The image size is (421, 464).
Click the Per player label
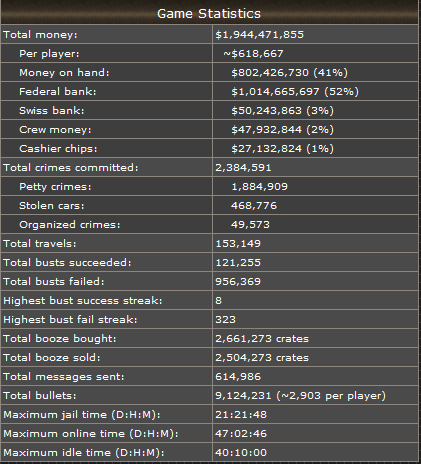(x=49, y=54)
